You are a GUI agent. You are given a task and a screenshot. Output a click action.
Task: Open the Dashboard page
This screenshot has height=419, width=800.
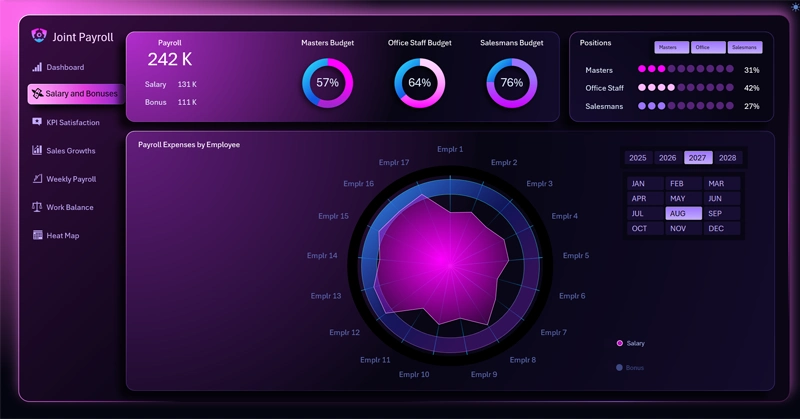[65, 67]
